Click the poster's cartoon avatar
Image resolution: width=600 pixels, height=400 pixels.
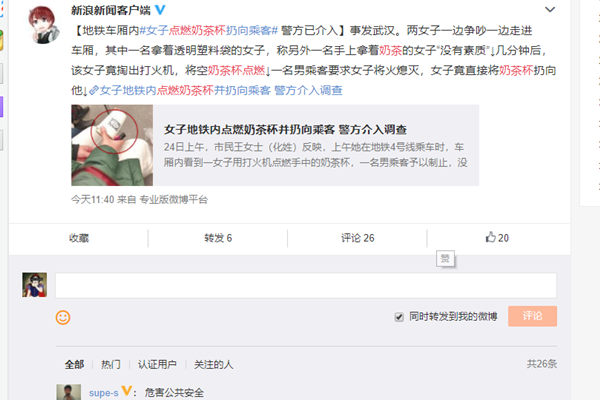[x=44, y=24]
